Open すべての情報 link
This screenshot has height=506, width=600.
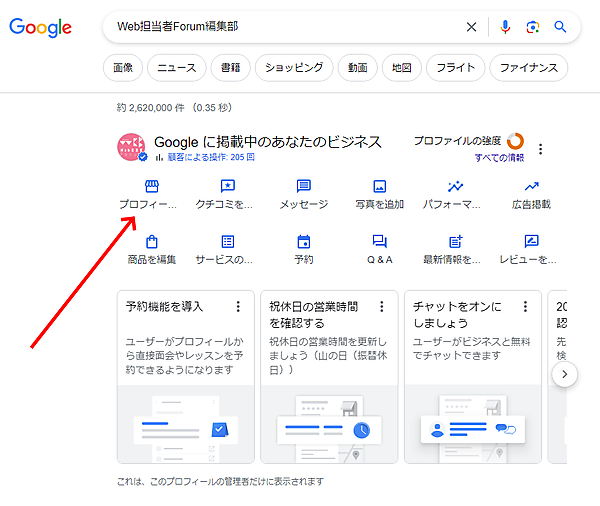click(499, 158)
